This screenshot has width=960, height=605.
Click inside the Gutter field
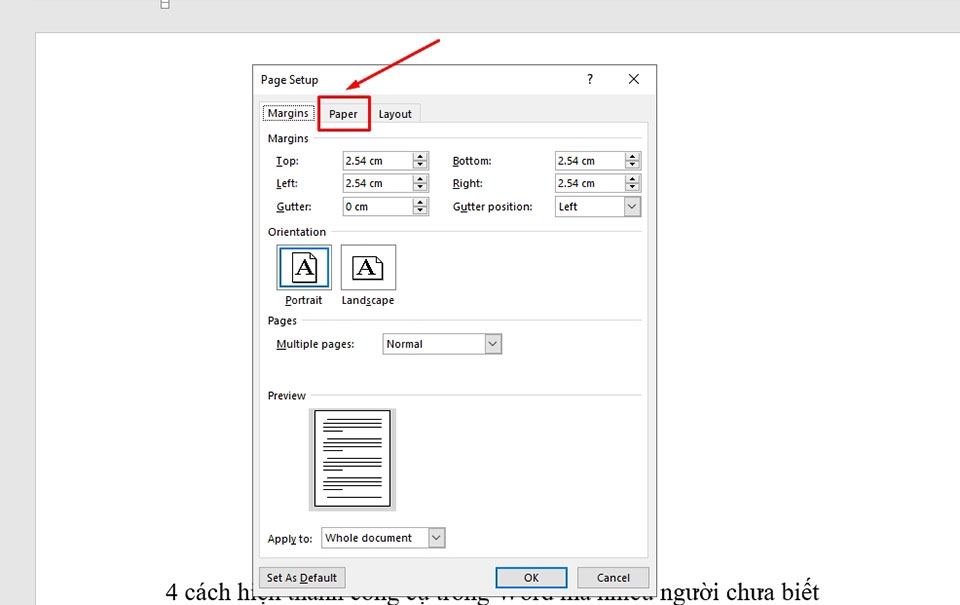377,206
